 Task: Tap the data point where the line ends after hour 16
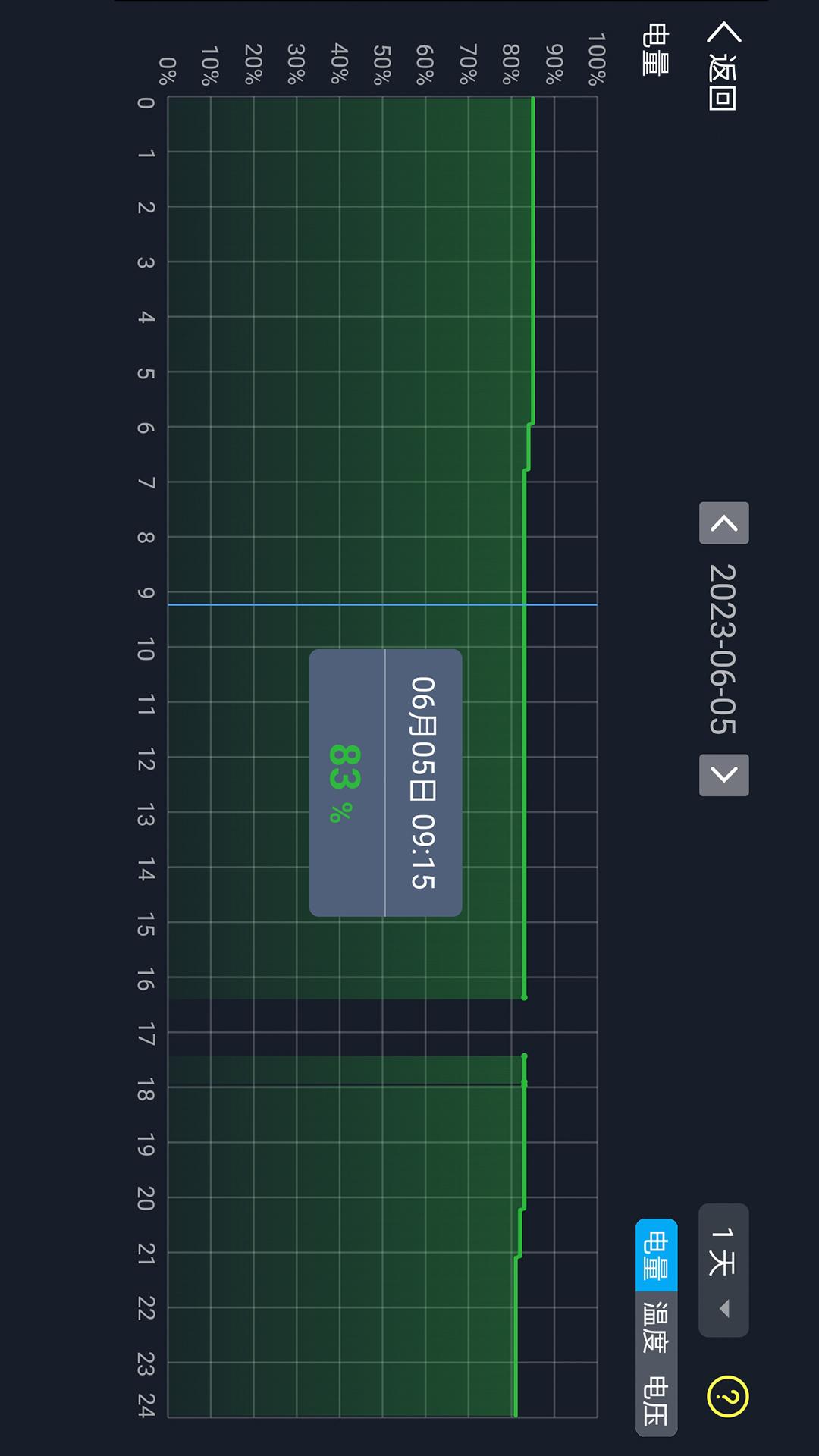(524, 997)
